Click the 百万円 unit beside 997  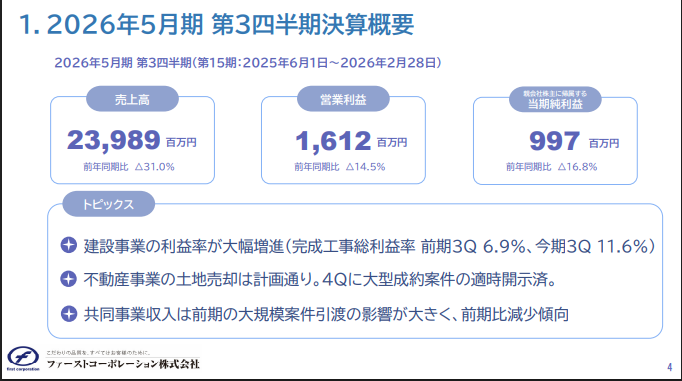604,143
